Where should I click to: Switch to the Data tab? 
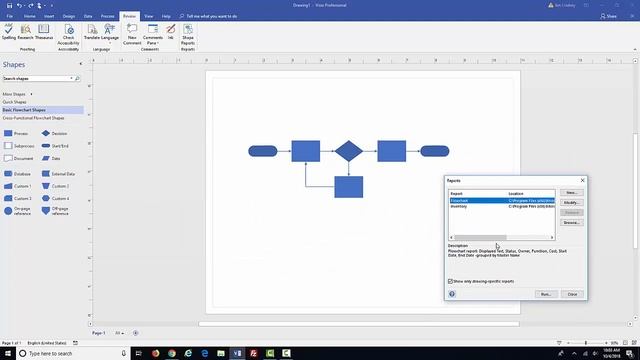coord(88,16)
